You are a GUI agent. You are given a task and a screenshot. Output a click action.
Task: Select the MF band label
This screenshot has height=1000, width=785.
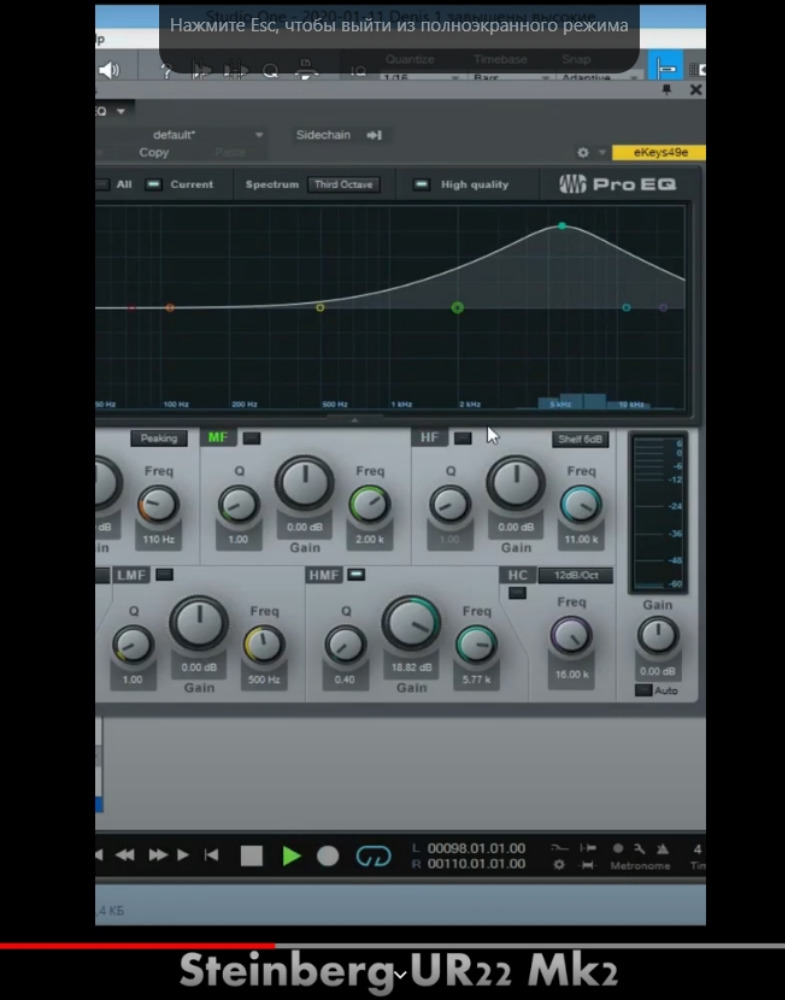point(218,438)
